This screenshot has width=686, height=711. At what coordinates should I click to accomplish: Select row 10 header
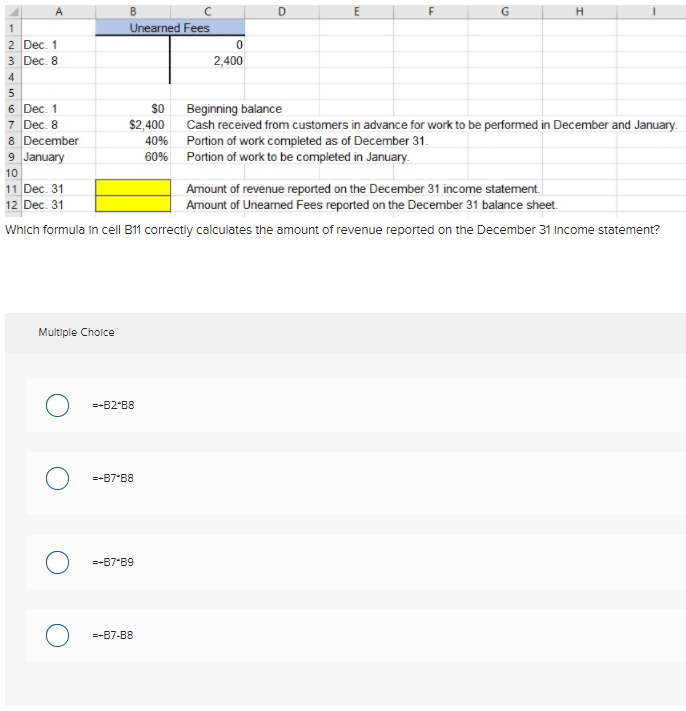click(x=13, y=173)
